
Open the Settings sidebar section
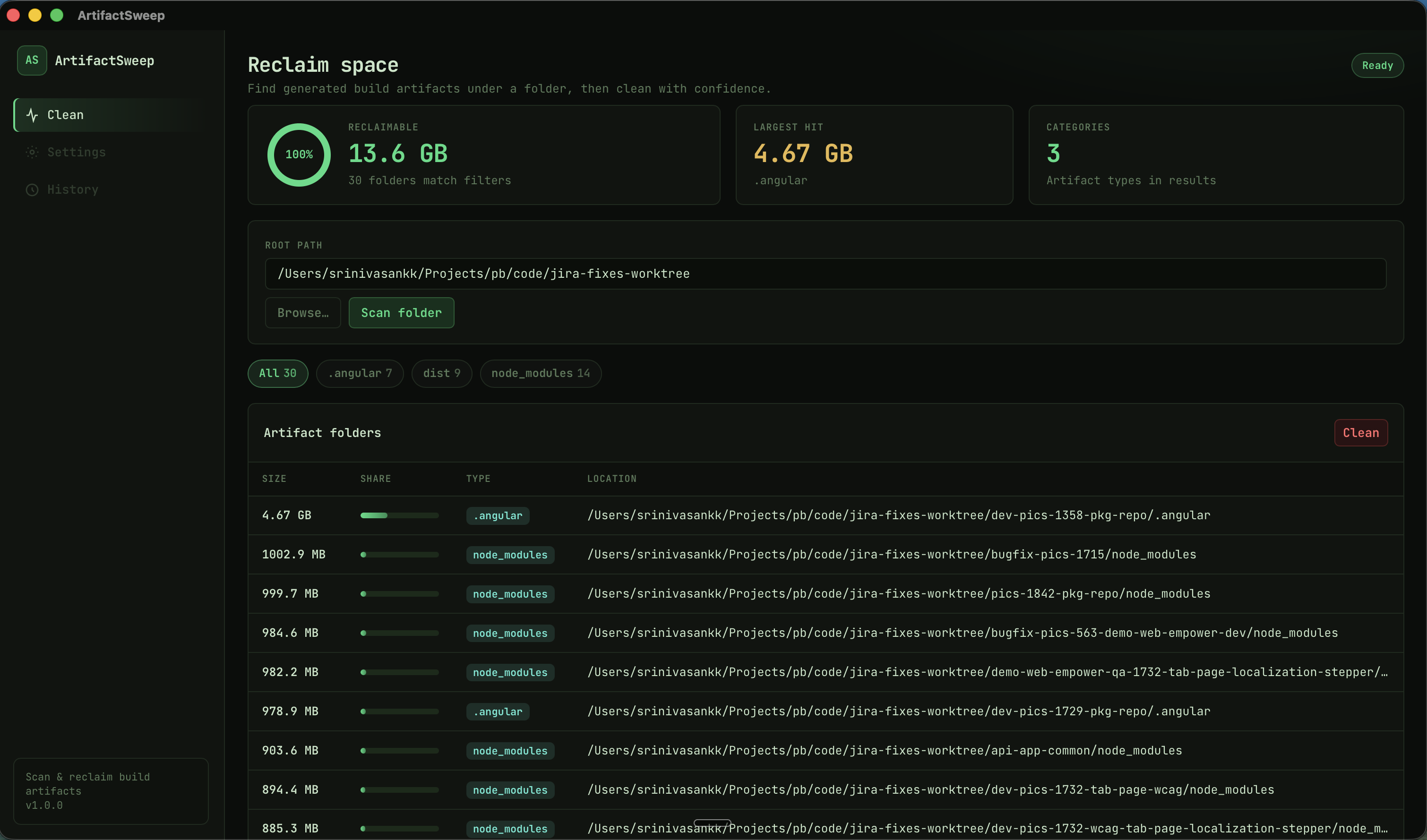tap(111, 152)
